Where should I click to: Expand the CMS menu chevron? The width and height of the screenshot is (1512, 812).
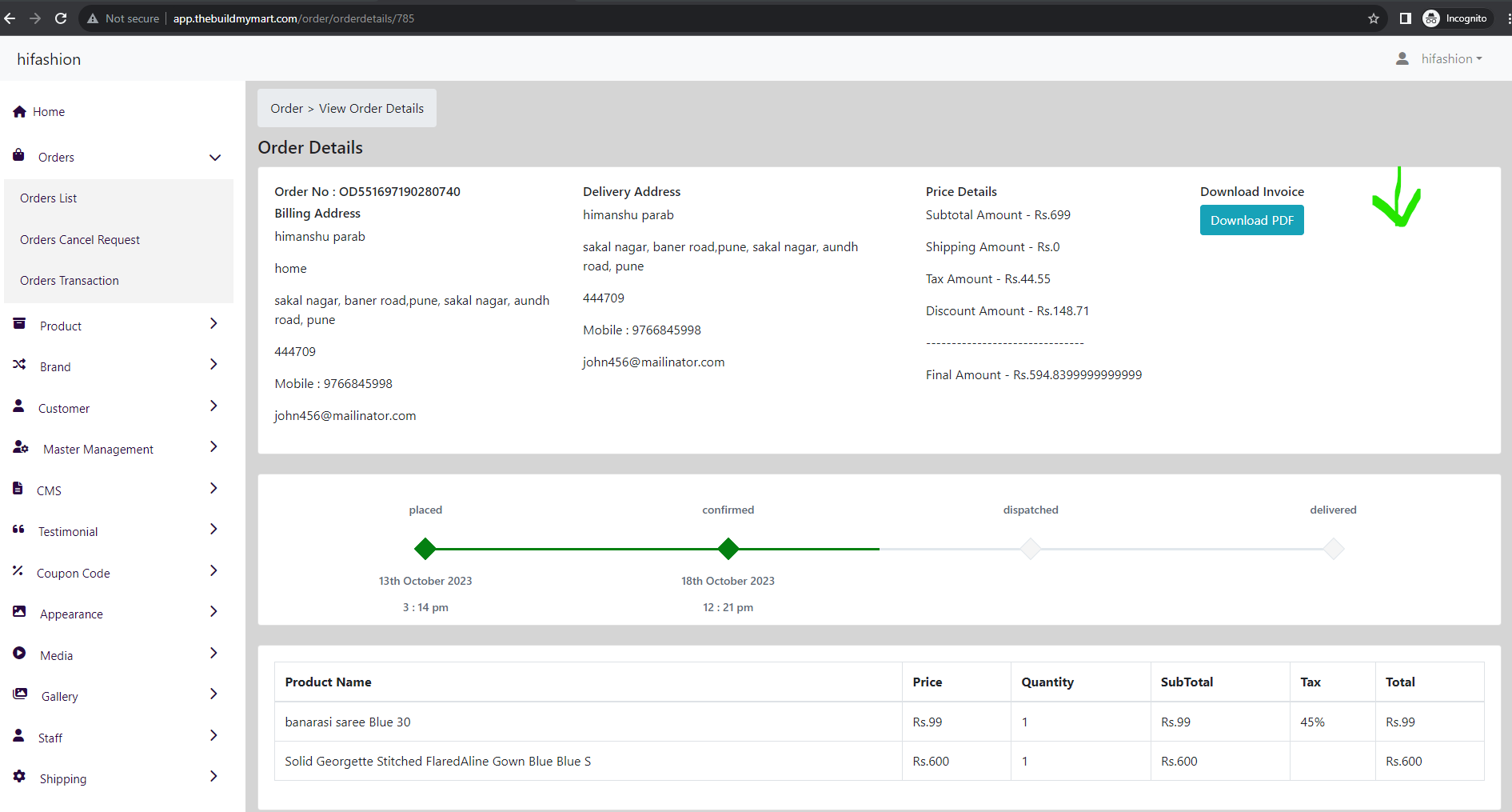pos(213,488)
